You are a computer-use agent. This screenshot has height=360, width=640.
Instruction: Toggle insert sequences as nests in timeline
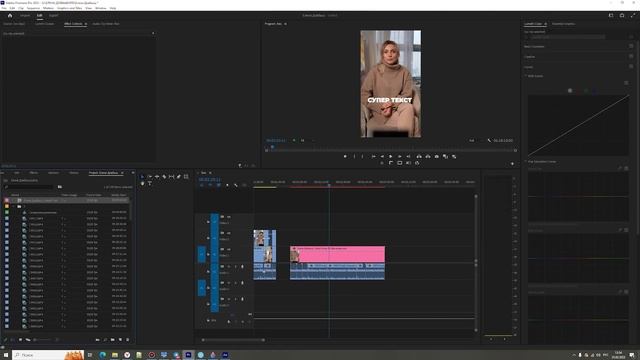click(202, 185)
